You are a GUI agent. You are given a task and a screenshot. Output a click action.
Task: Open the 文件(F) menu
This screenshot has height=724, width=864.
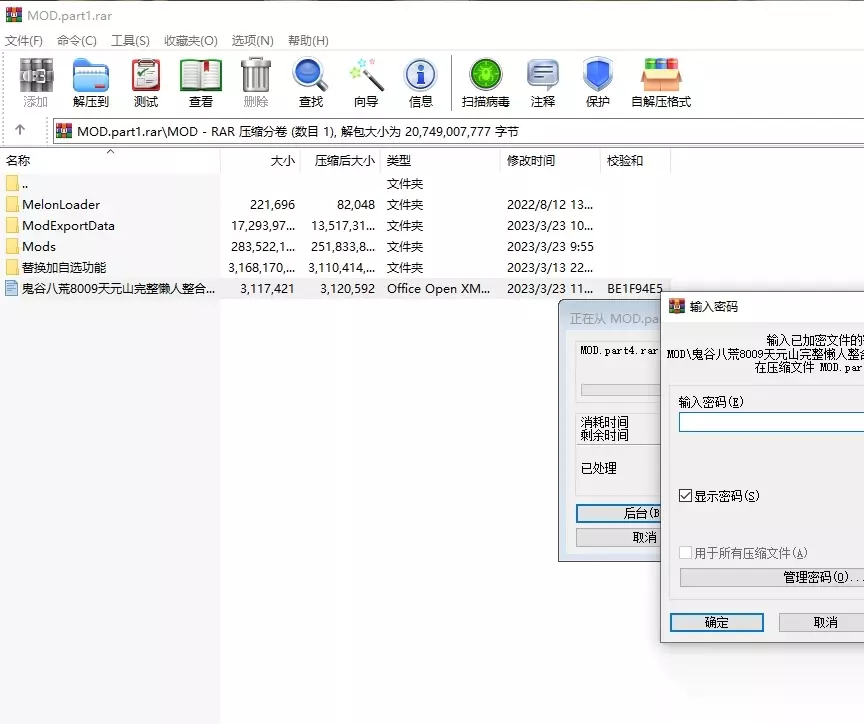tap(24, 41)
